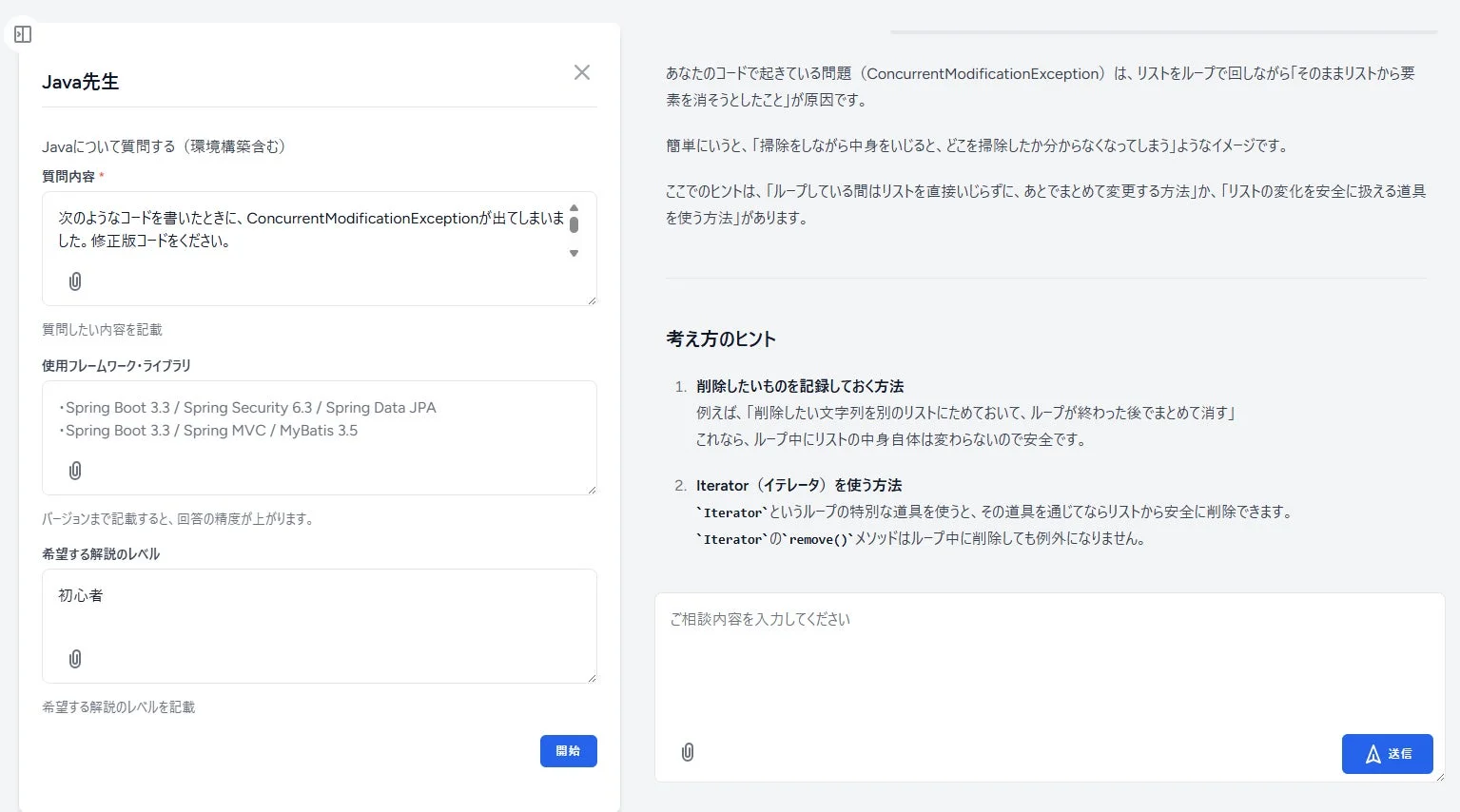
Task: Click the progress bar at the top right
Action: (x=1167, y=31)
